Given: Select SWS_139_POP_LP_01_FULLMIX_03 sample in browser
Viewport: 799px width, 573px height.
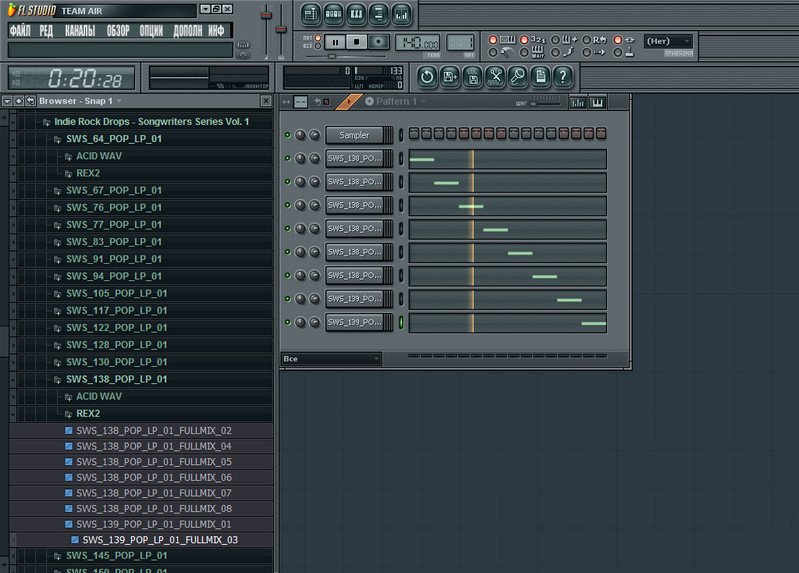Looking at the screenshot, I should tap(160, 540).
